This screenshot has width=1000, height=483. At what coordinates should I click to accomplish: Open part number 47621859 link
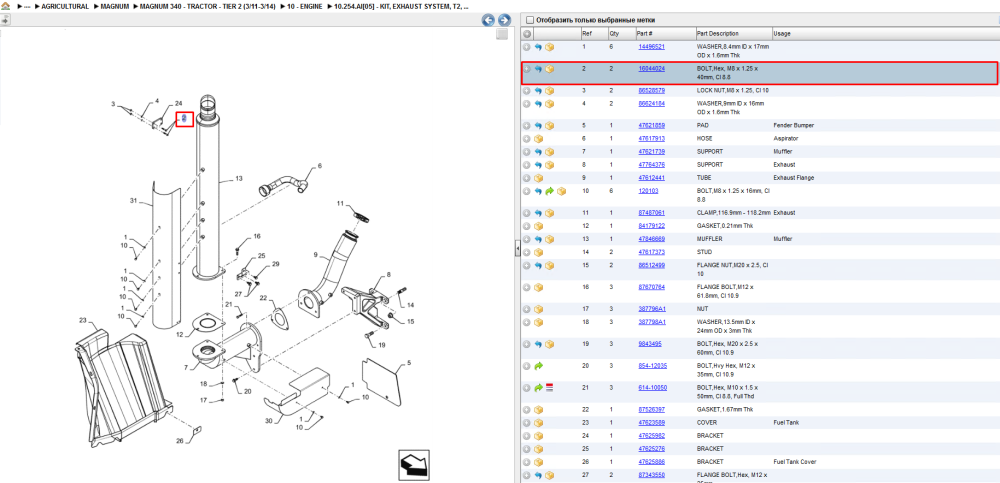652,126
